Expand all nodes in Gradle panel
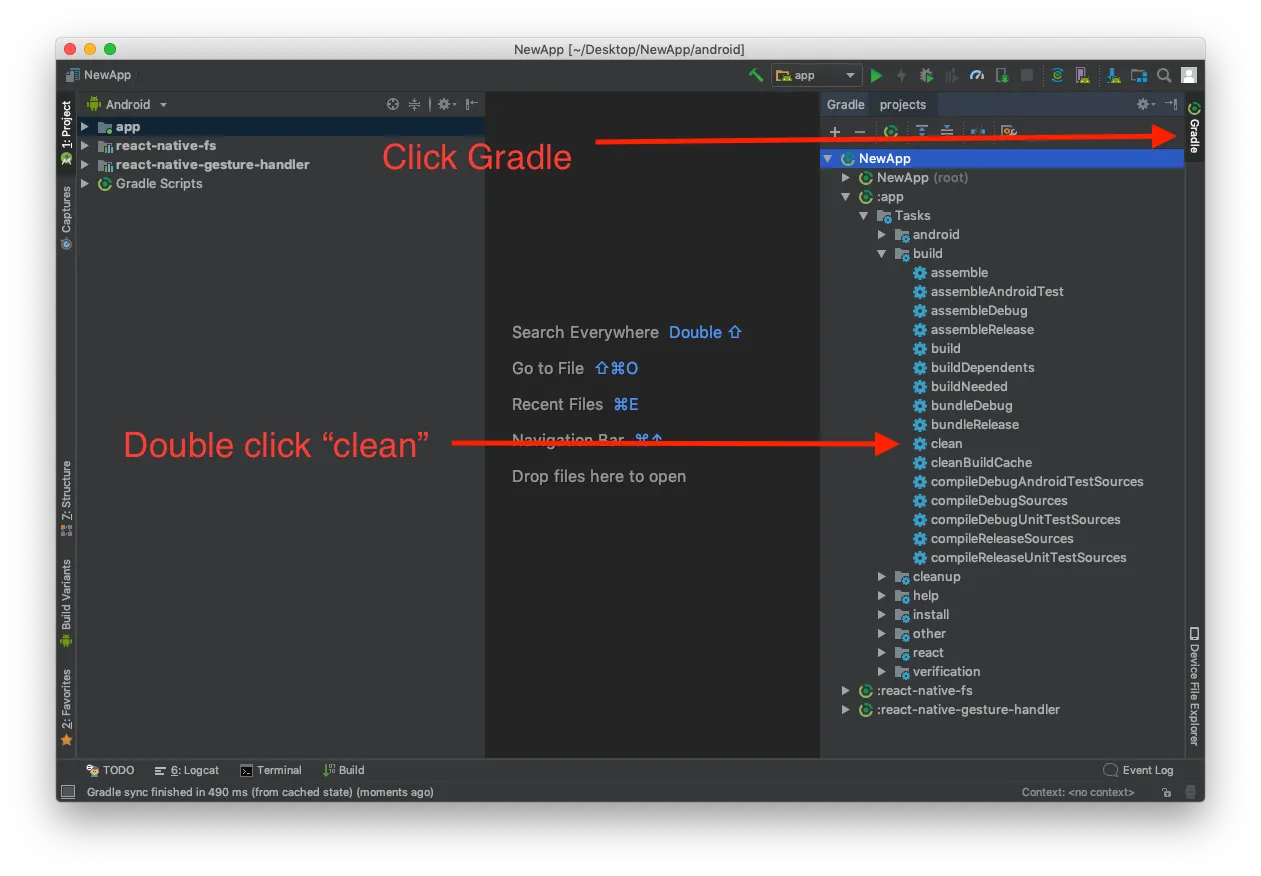The width and height of the screenshot is (1261, 876). [x=921, y=131]
